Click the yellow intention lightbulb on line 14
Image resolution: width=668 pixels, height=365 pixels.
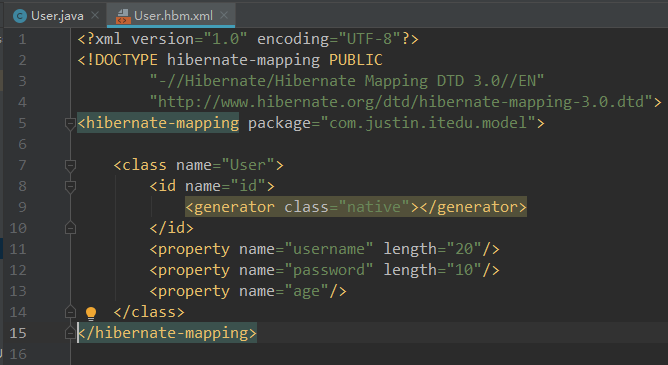point(91,313)
